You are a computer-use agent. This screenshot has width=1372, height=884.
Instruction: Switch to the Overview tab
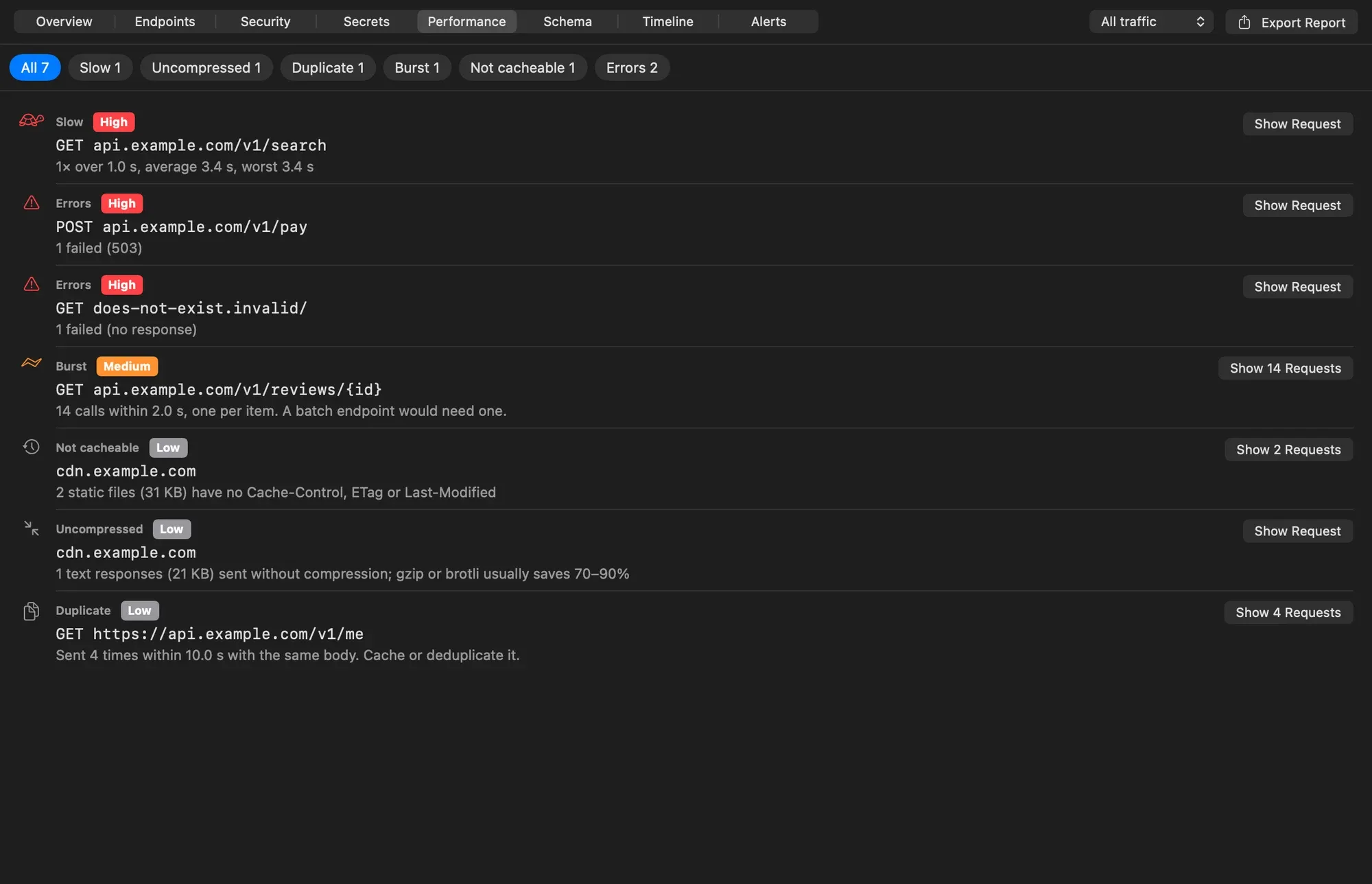[x=64, y=21]
